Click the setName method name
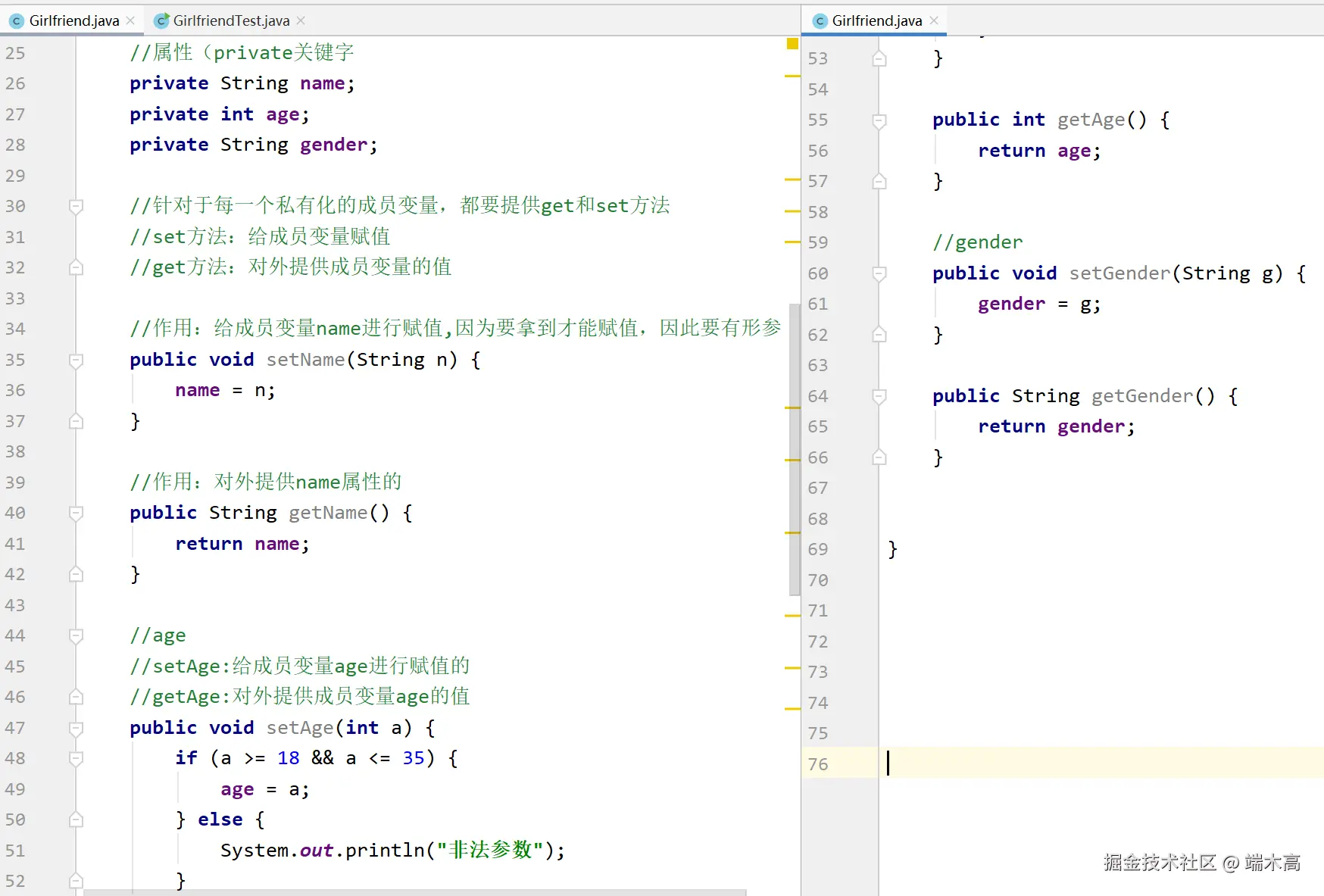 click(x=305, y=360)
